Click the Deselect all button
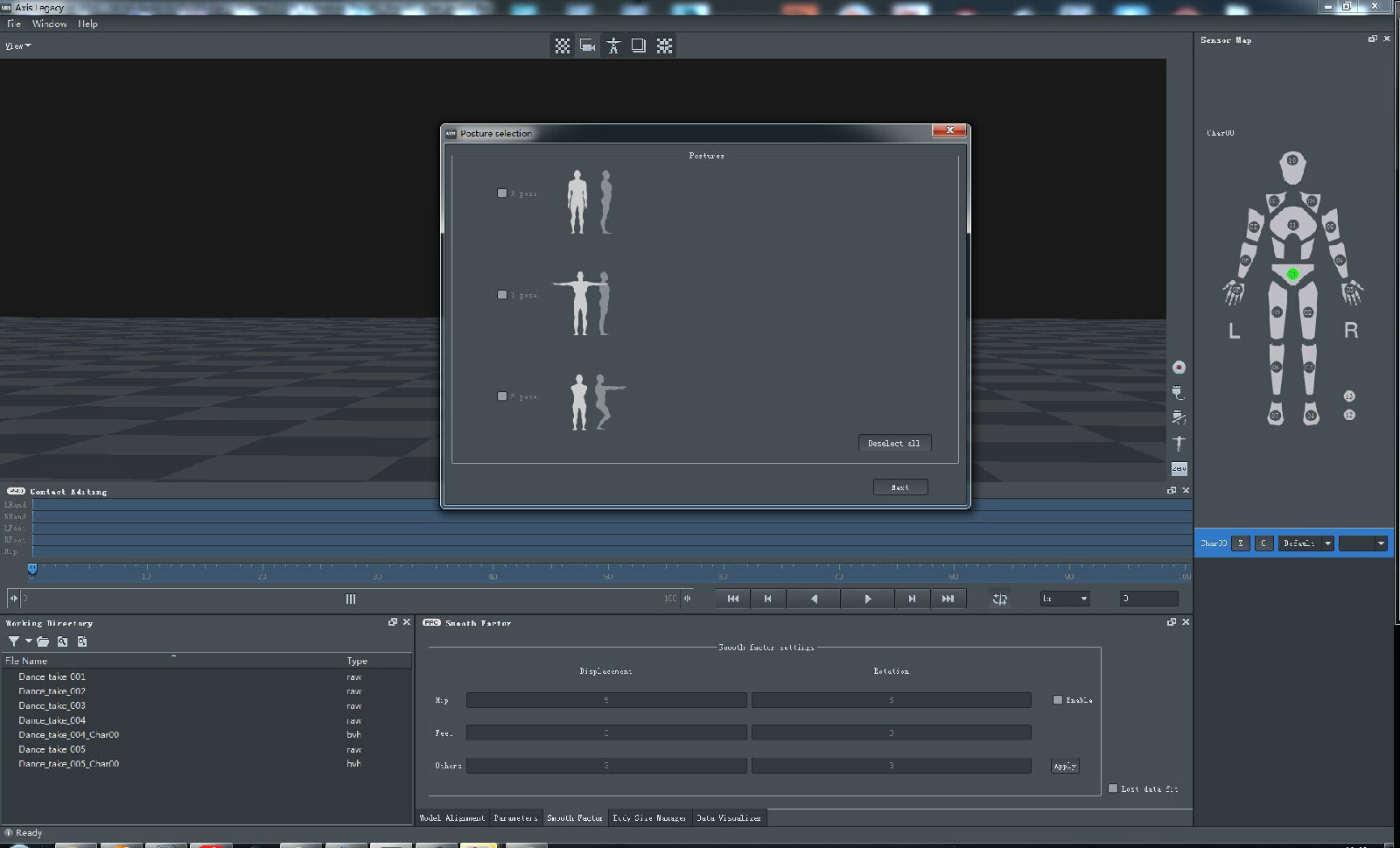 pyautogui.click(x=894, y=444)
